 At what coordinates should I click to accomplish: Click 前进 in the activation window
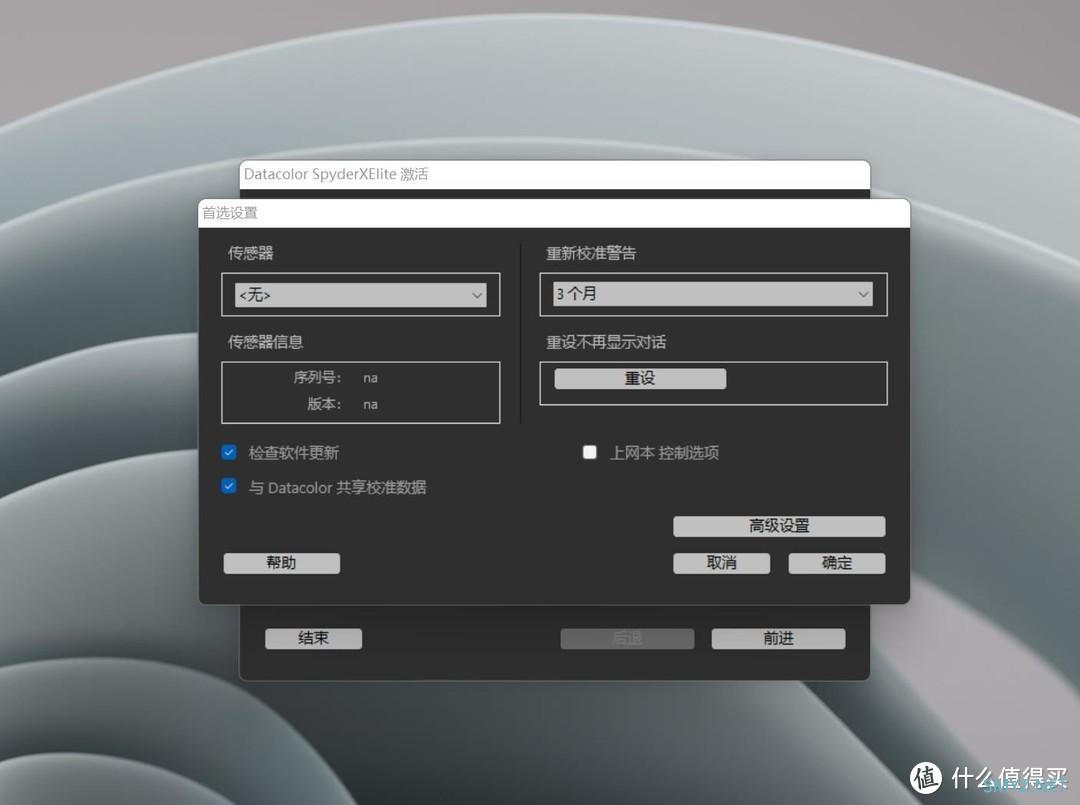778,638
